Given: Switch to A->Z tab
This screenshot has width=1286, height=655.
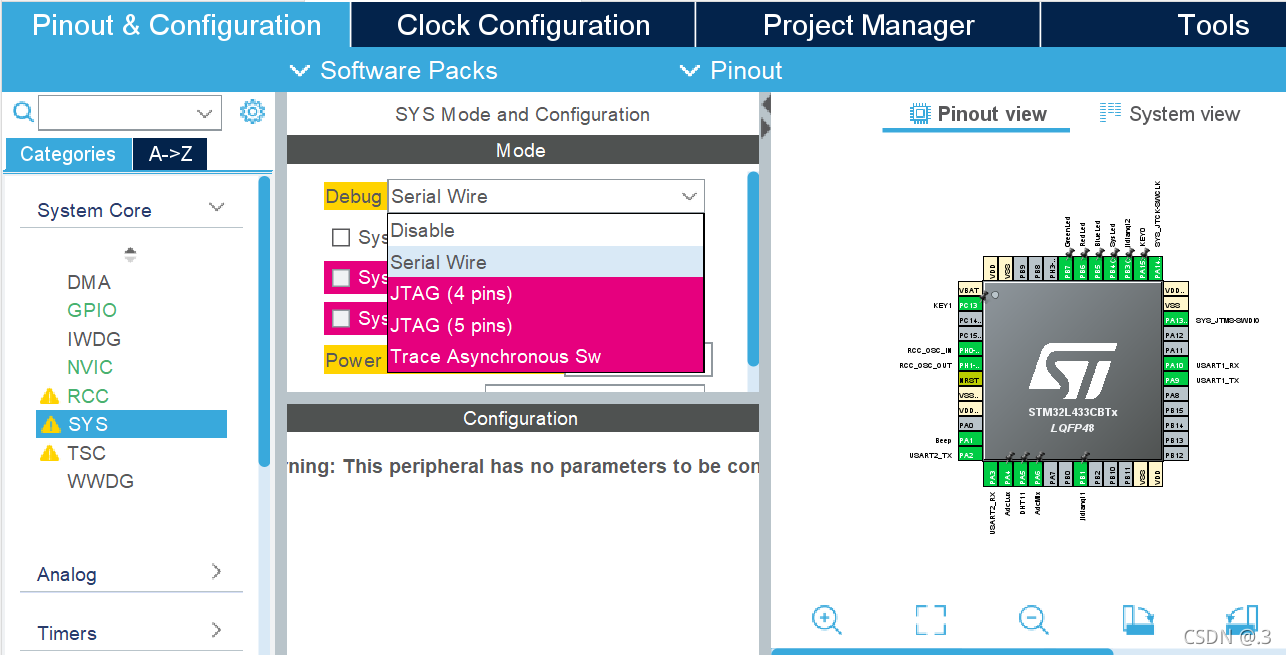Looking at the screenshot, I should tap(170, 154).
